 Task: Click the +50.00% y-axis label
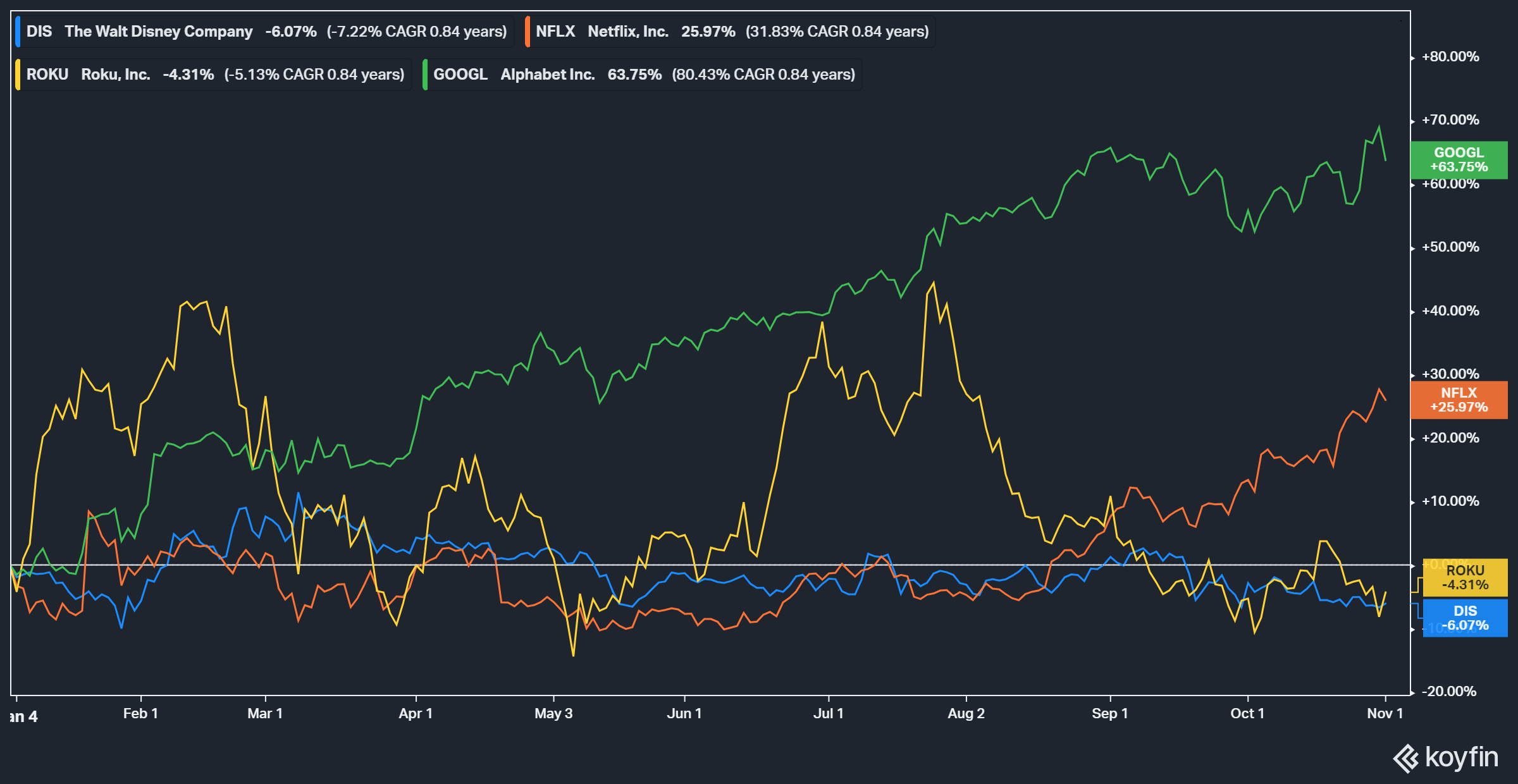click(x=1450, y=247)
